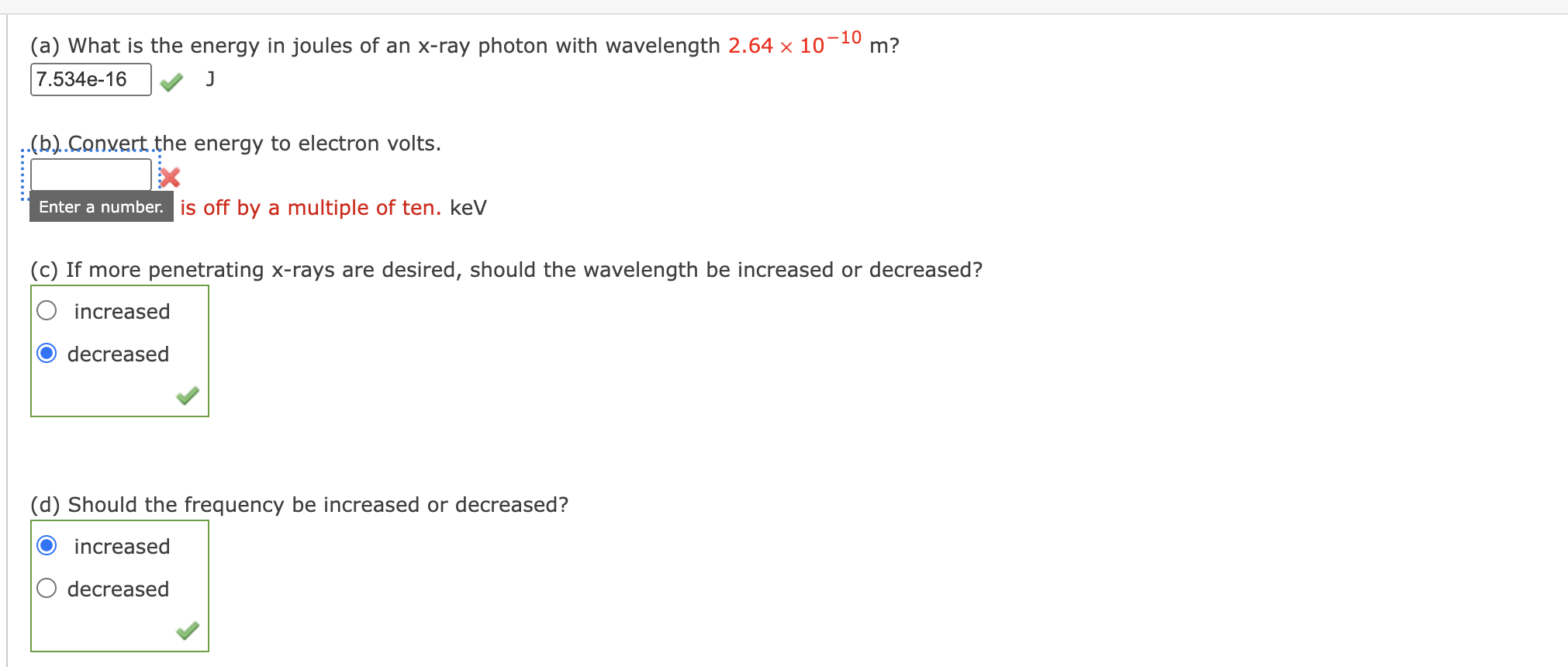Screen dimensions: 1568x667
Task: Click the red error text 'is off by a multiple of ten.'
Action: 309,207
